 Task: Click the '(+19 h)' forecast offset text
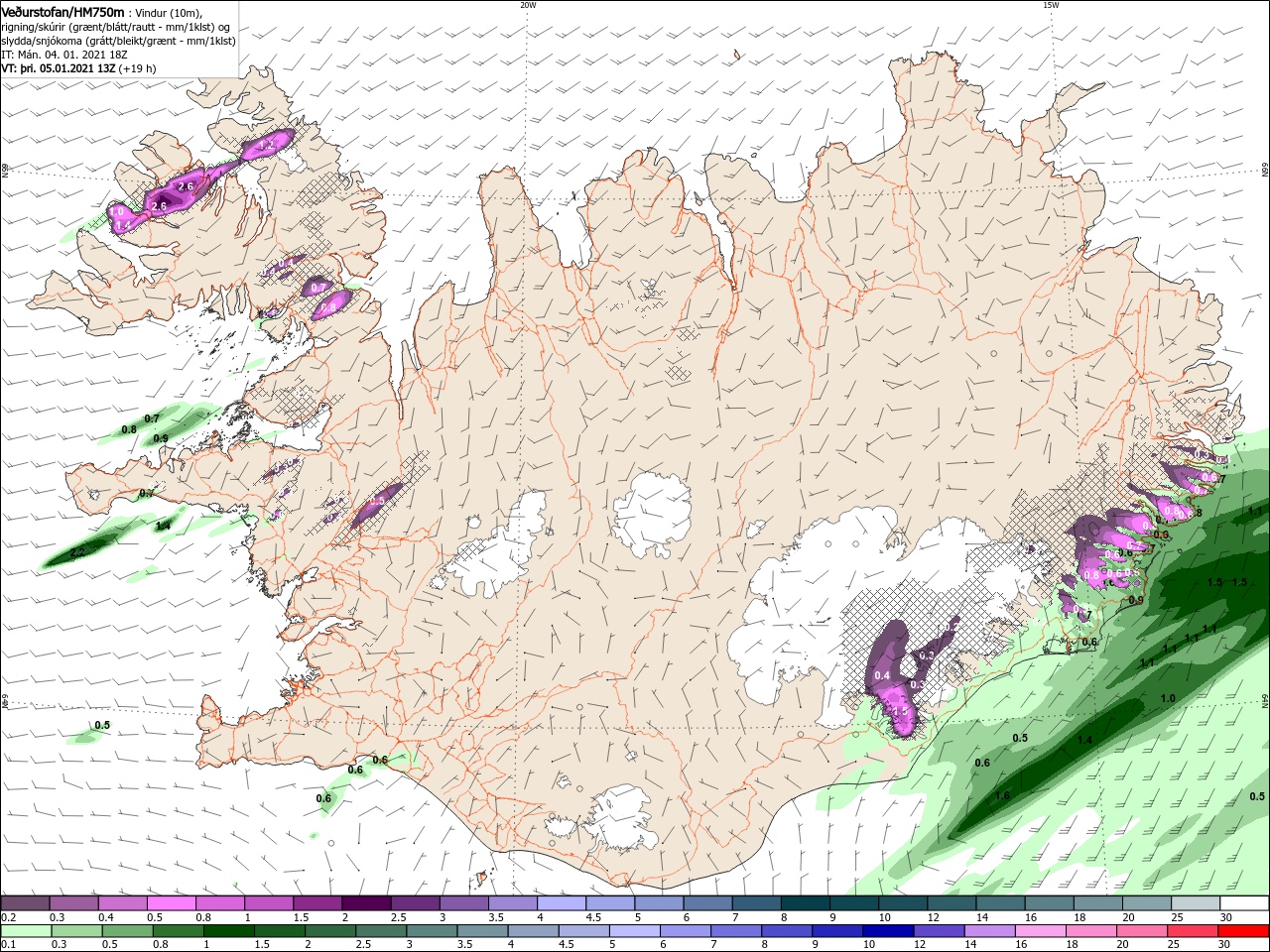pos(137,68)
